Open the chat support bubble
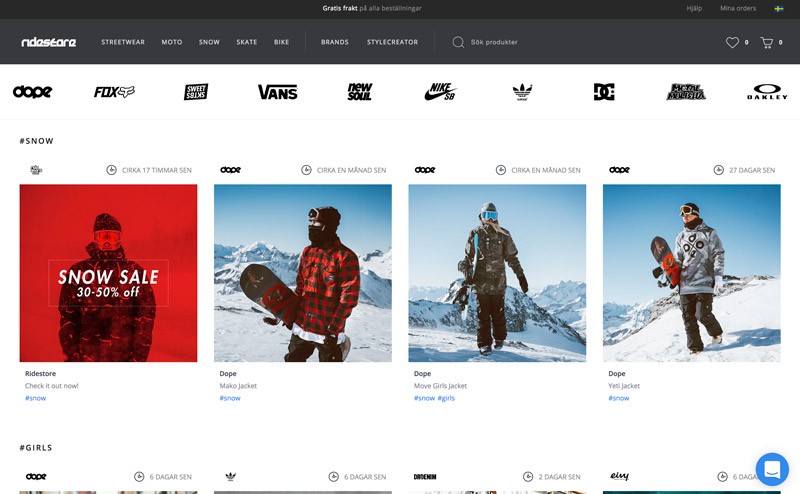Screen dimensions: 800x494 tap(772, 469)
